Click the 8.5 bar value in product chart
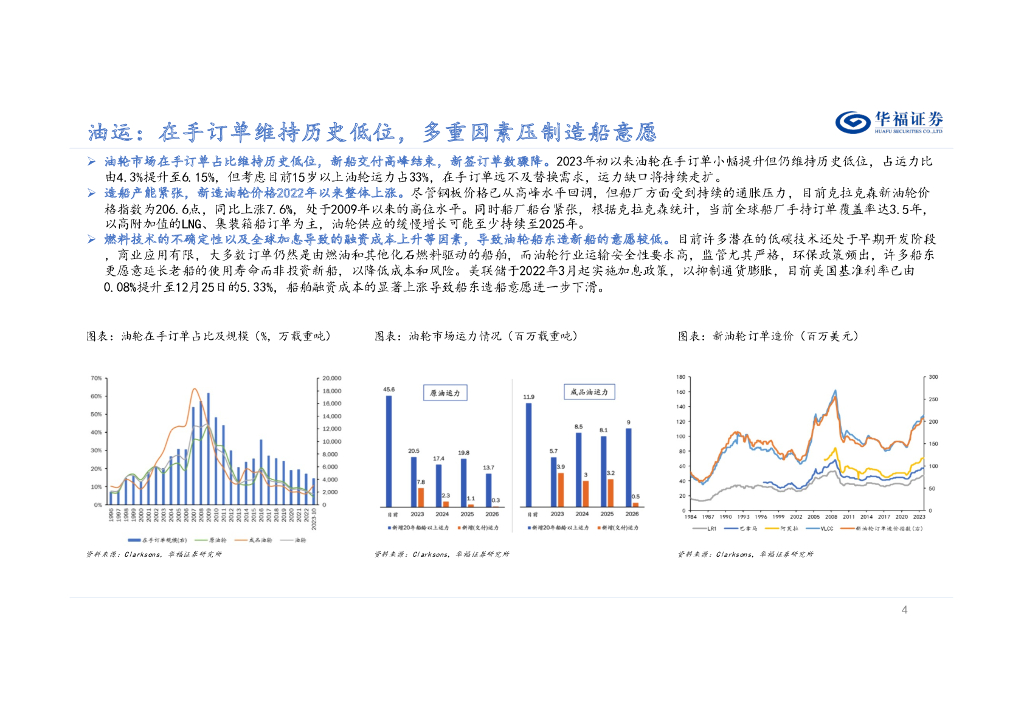Screen dimensions: 1024x724 click(579, 427)
